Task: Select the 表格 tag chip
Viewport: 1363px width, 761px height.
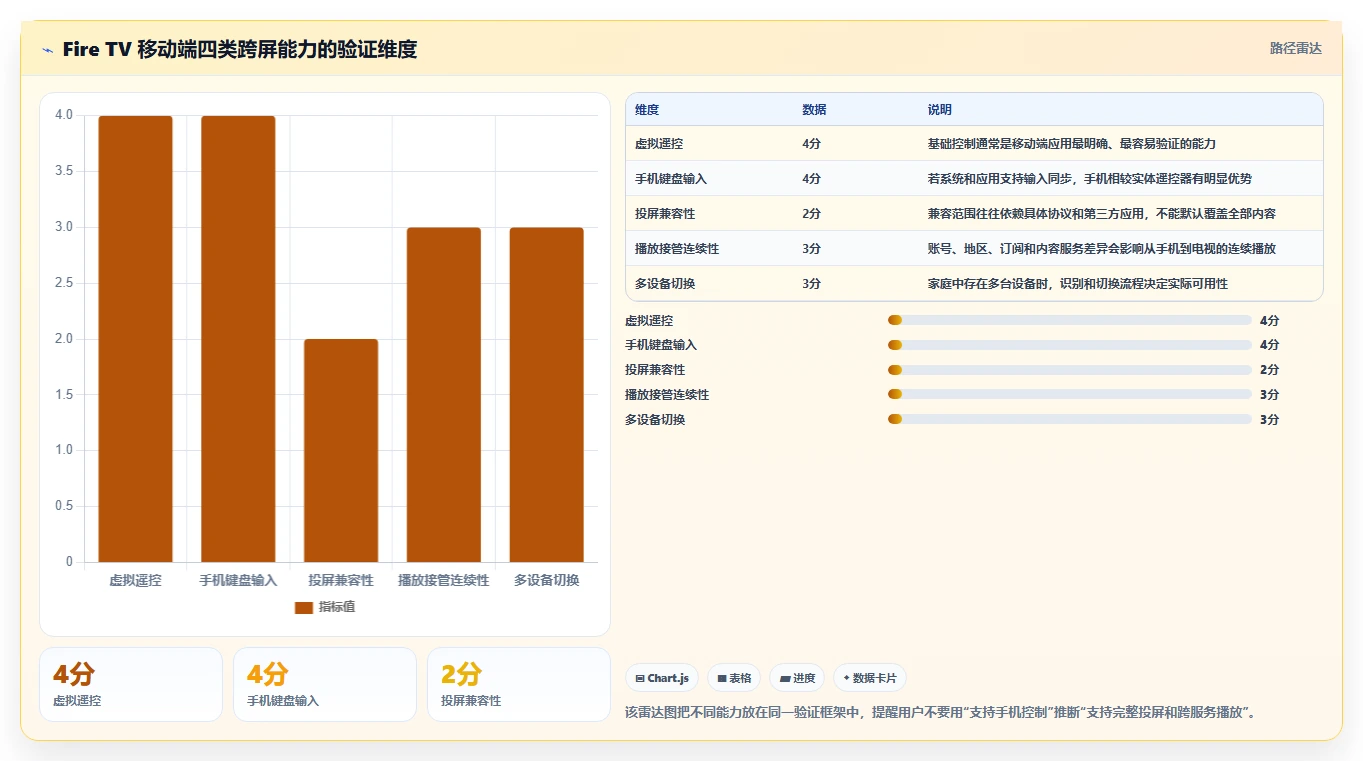Action: [x=734, y=678]
